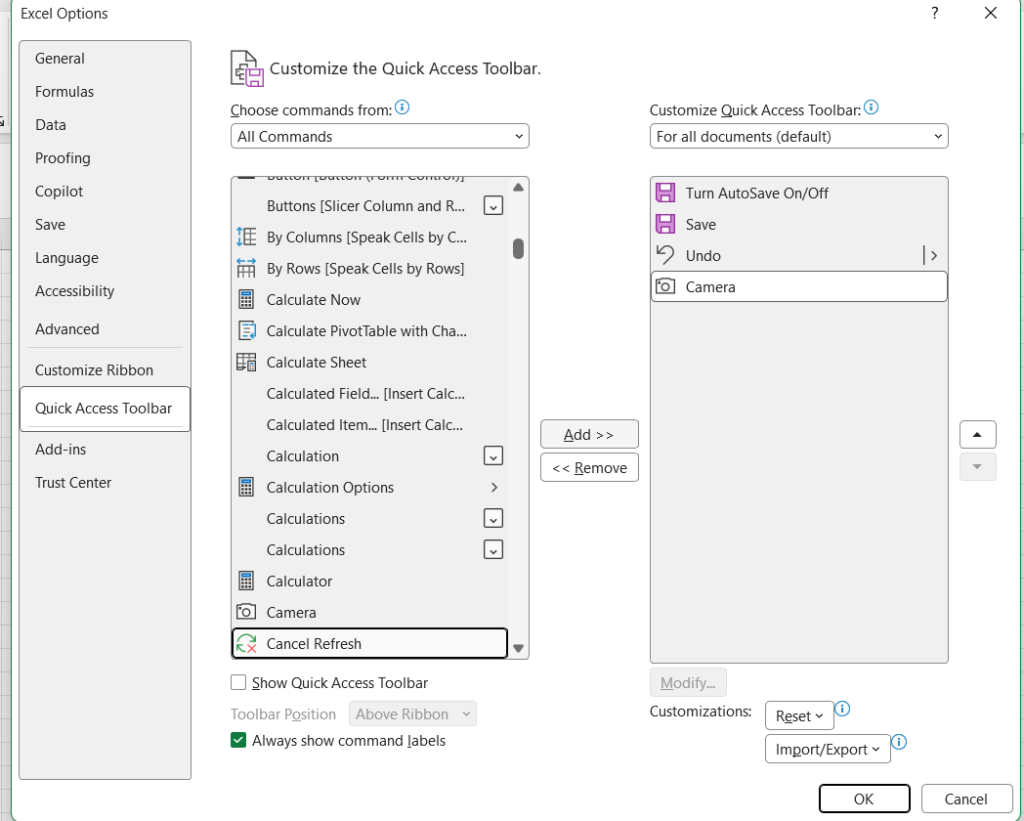This screenshot has width=1024, height=821.
Task: Click the command list scrollbar thumb
Action: tap(519, 249)
